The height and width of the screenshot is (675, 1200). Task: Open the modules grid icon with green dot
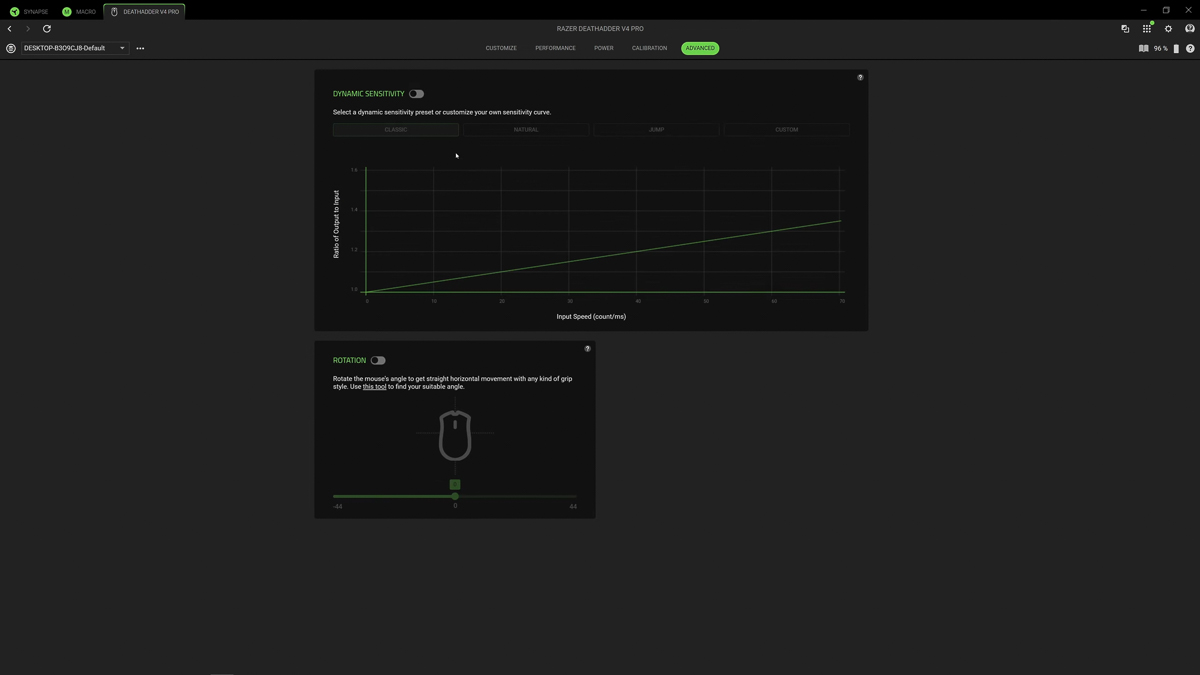[1147, 28]
